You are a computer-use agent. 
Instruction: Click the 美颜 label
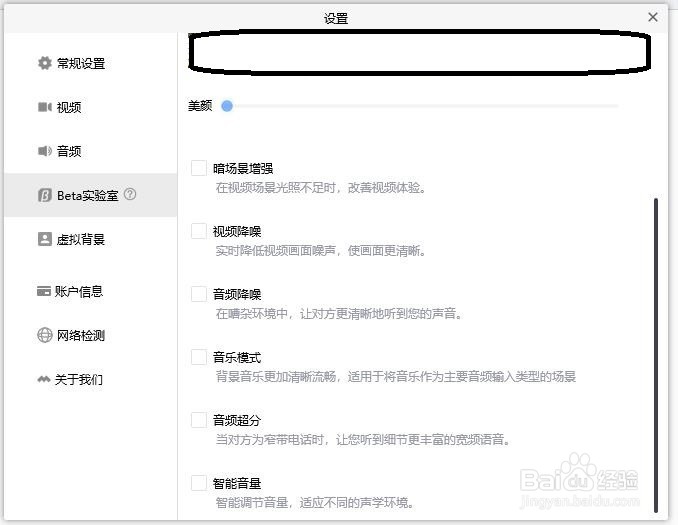[x=200, y=106]
